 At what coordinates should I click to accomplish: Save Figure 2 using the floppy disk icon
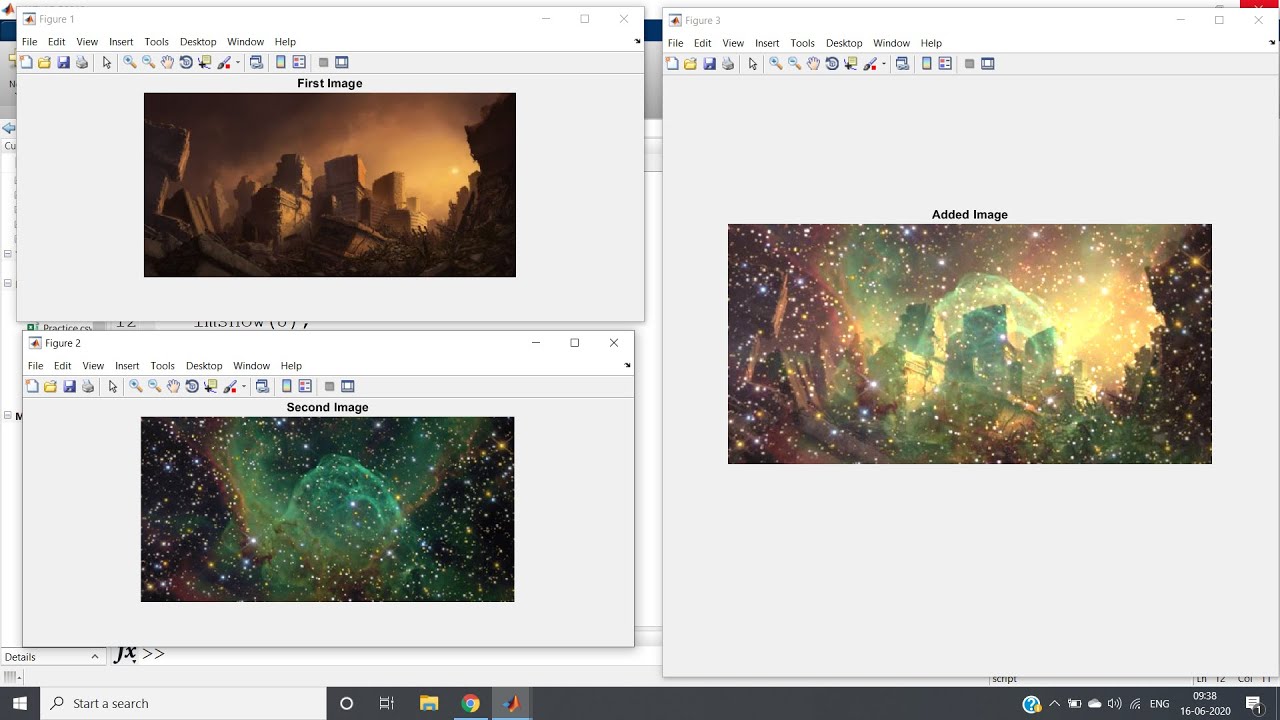pyautogui.click(x=69, y=386)
